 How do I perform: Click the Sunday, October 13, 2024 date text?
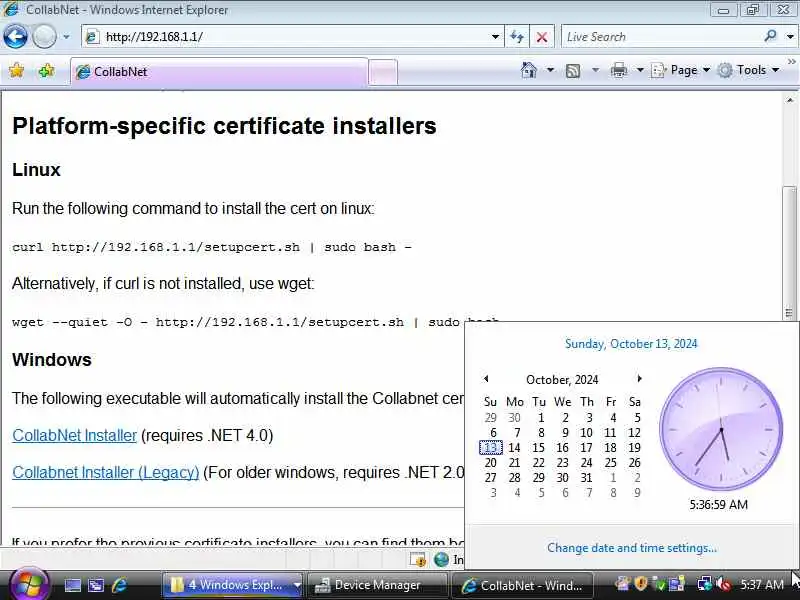click(631, 343)
